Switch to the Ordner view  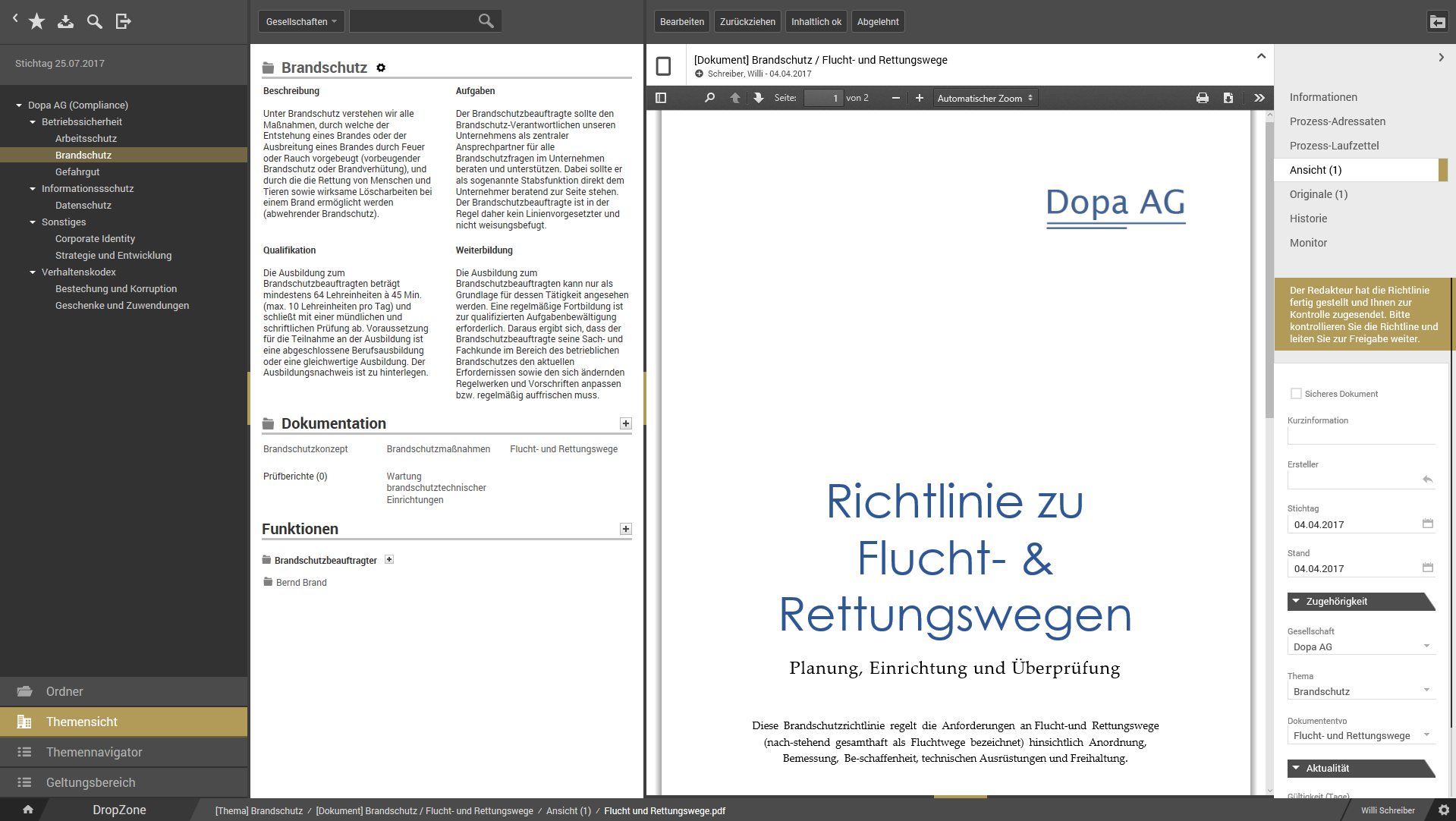point(124,691)
